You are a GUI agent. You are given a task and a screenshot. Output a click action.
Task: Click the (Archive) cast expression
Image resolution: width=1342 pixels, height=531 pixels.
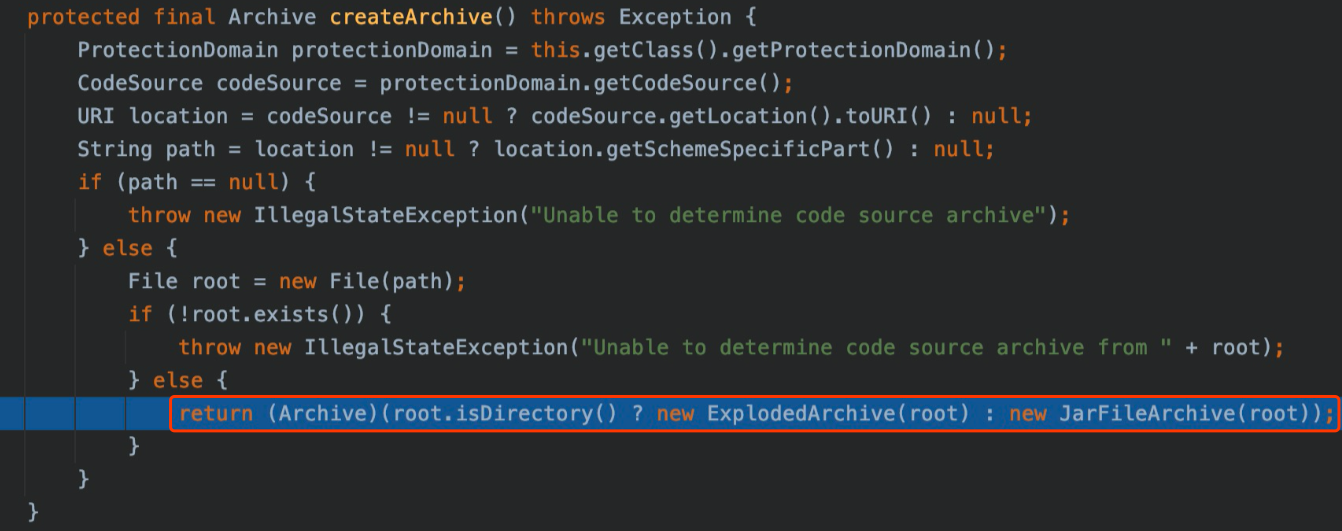324,413
